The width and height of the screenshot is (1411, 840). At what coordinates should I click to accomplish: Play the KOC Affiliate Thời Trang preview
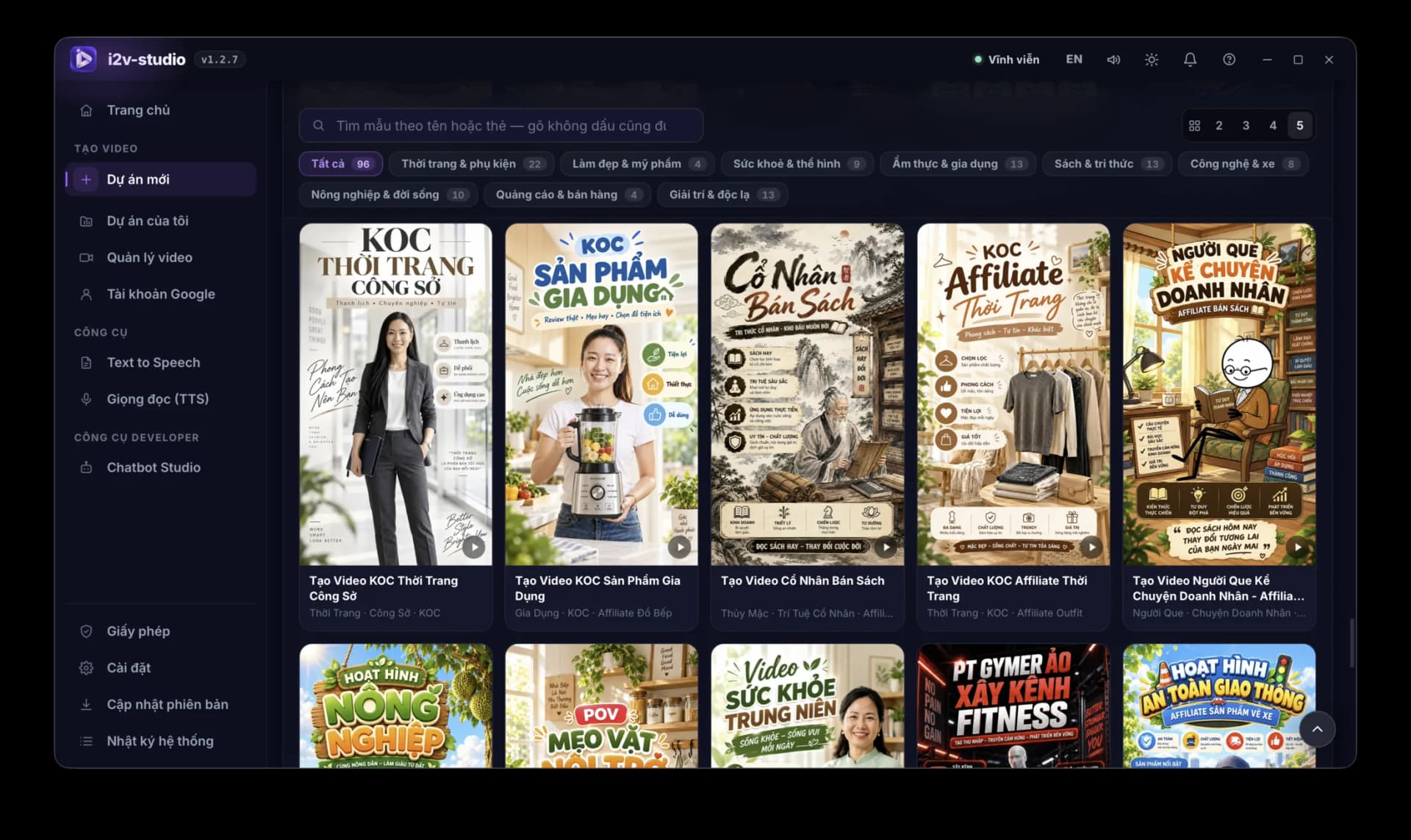[x=1091, y=547]
